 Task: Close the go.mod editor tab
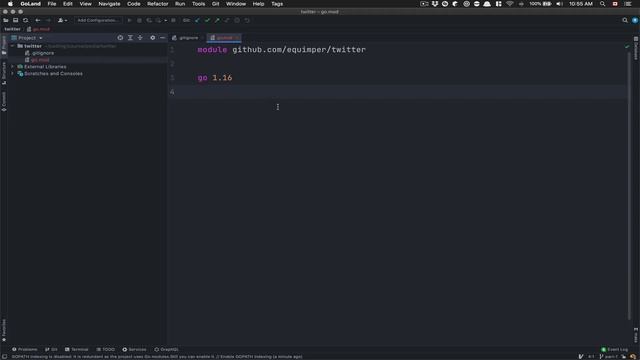(237, 38)
